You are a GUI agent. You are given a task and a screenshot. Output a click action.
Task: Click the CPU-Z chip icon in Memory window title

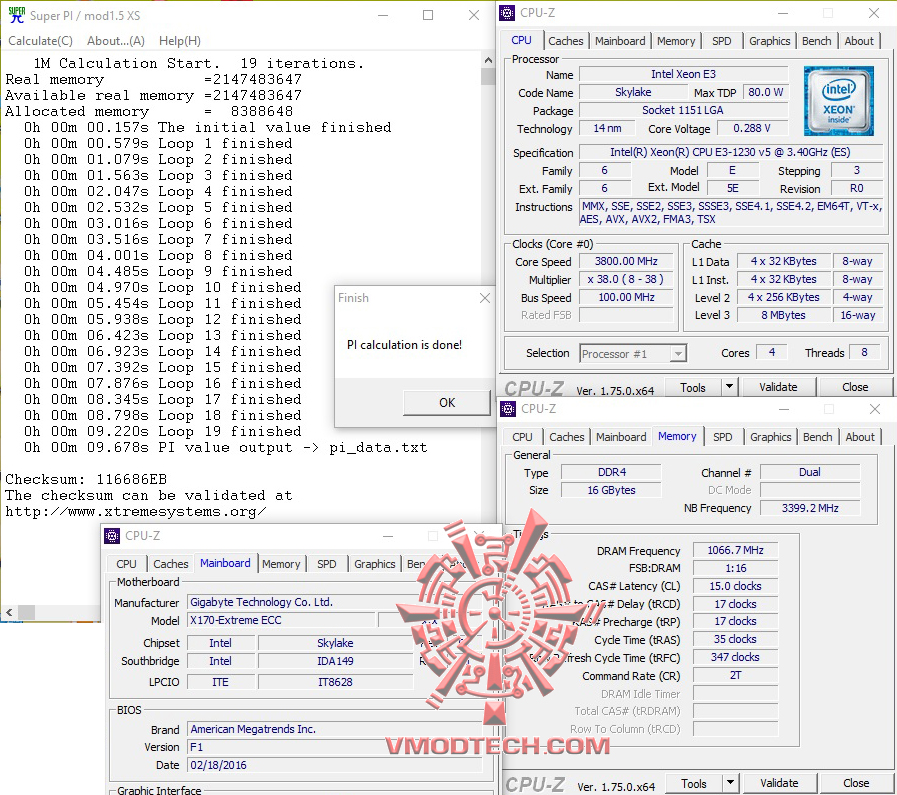(507, 409)
